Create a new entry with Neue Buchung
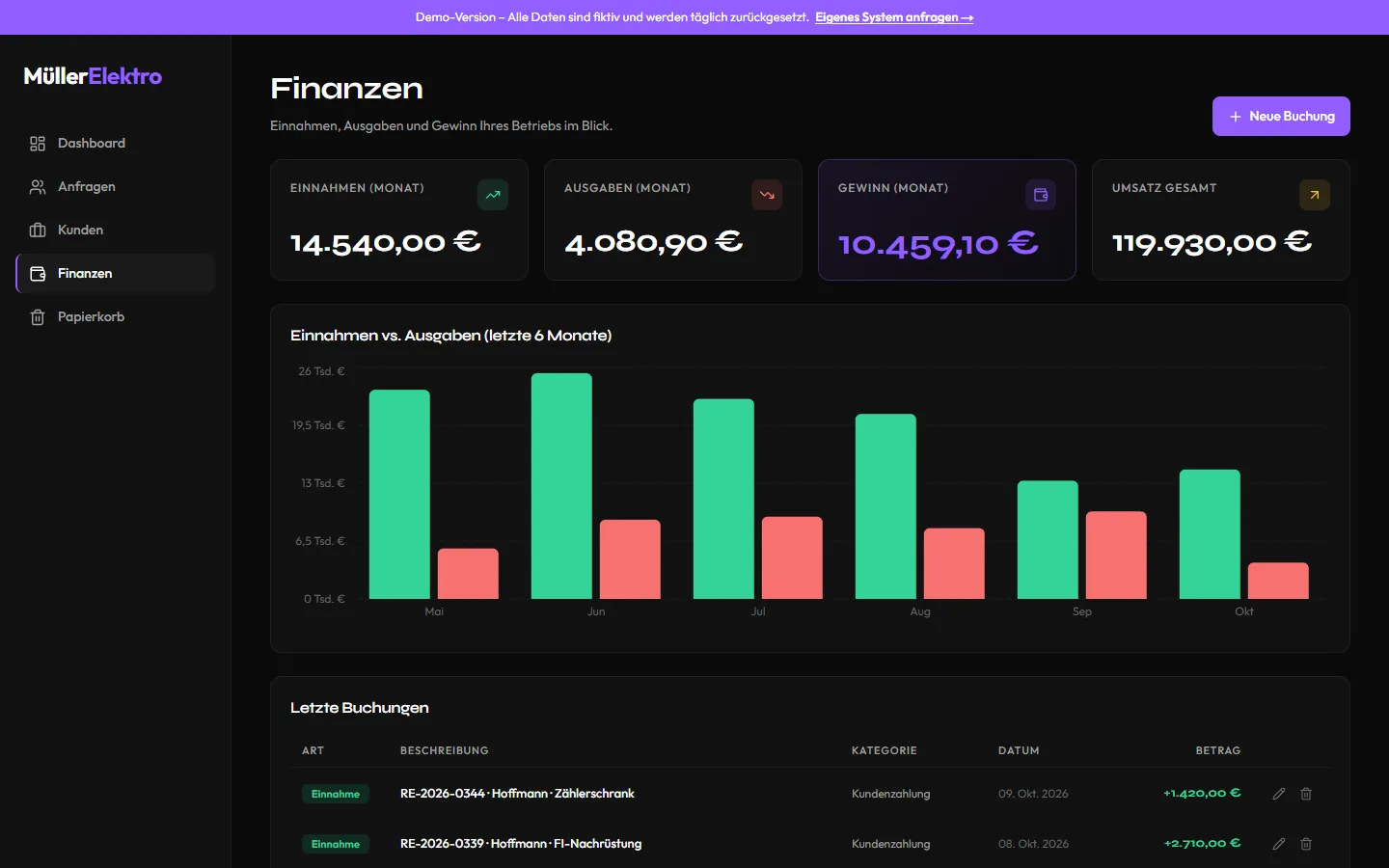 (1281, 116)
